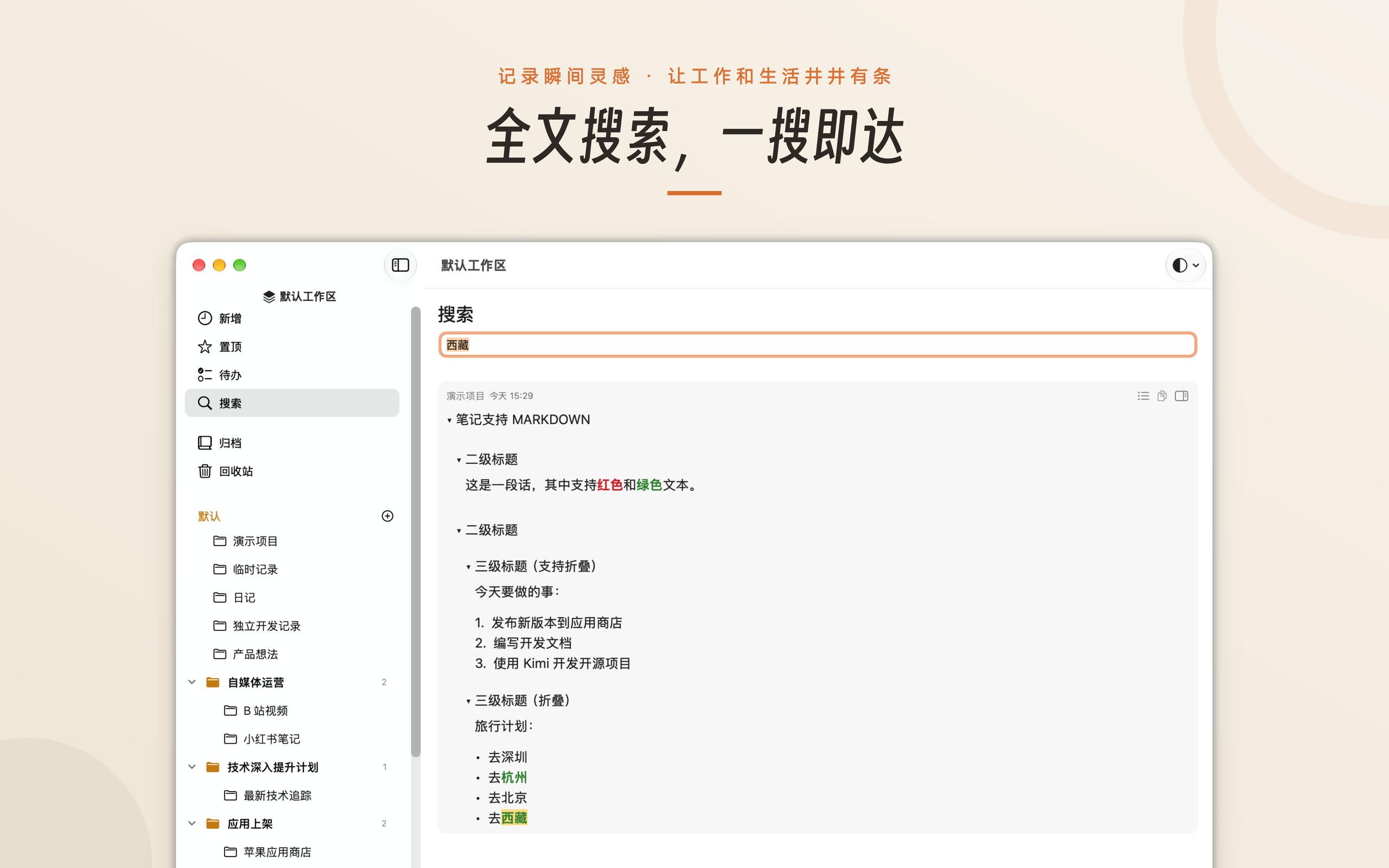The width and height of the screenshot is (1389, 868).
Task: Click the 最新技术追踪 folder icon
Action: click(230, 795)
